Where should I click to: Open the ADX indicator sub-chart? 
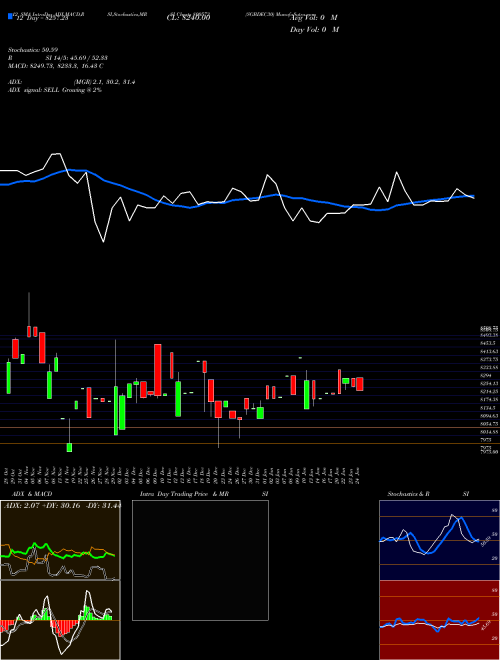[x=60, y=540]
